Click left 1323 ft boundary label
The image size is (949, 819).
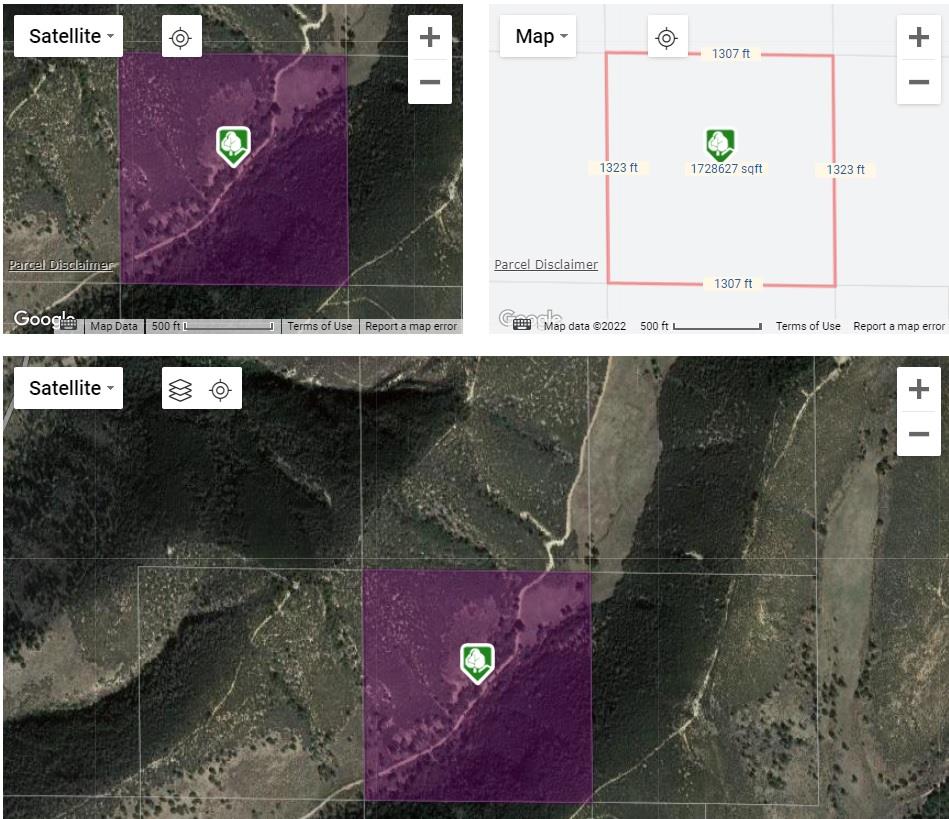(x=619, y=168)
